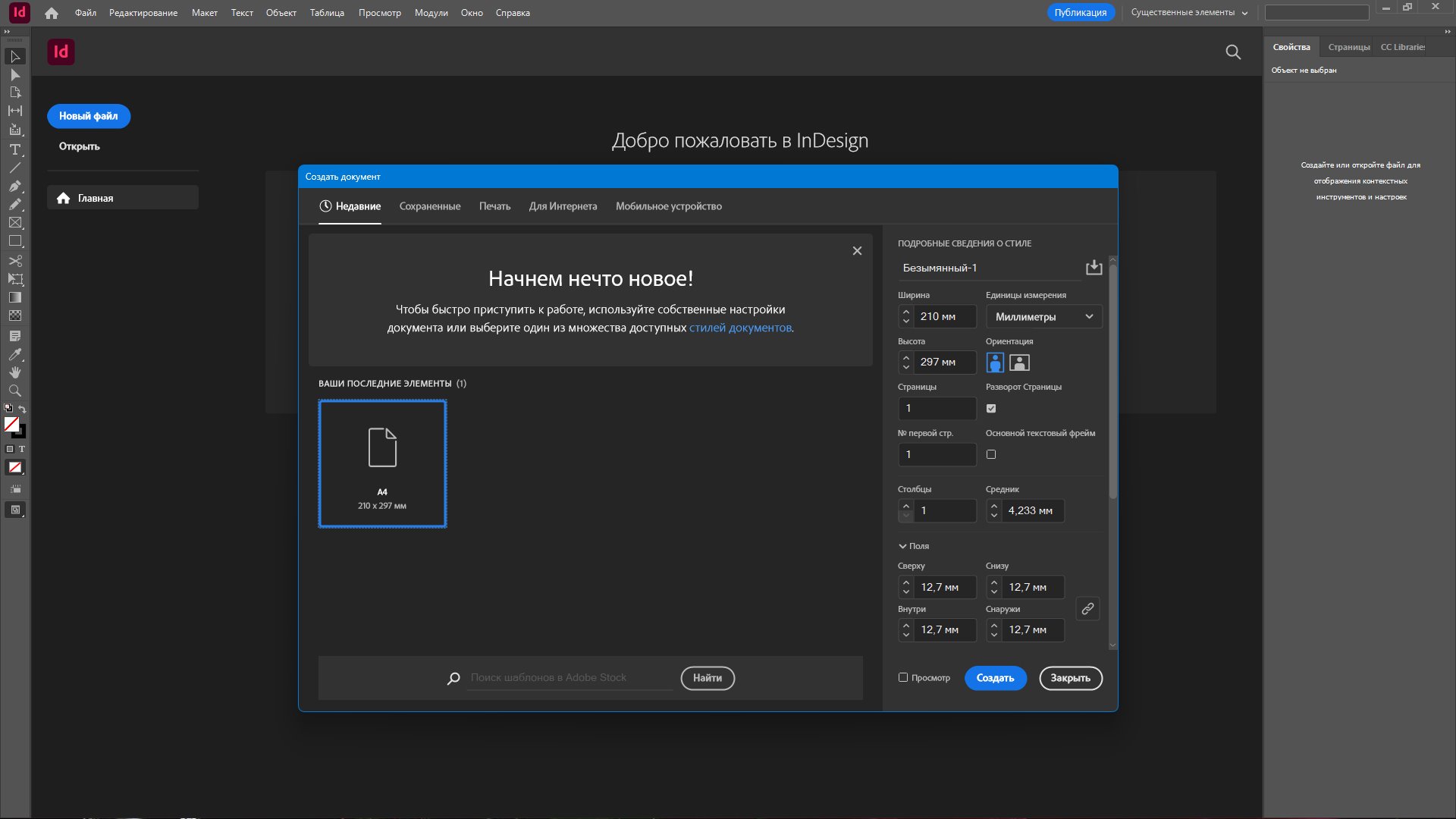Toggle the Разворот Страницы checkbox

(x=991, y=409)
